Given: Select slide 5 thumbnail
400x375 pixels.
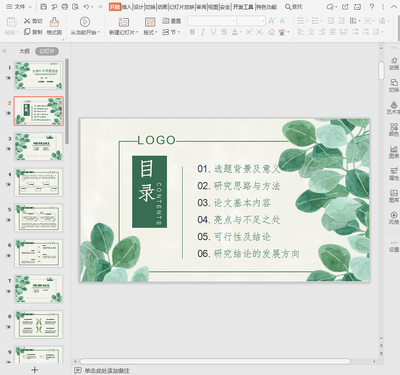Looking at the screenshot, I should pos(38,218).
